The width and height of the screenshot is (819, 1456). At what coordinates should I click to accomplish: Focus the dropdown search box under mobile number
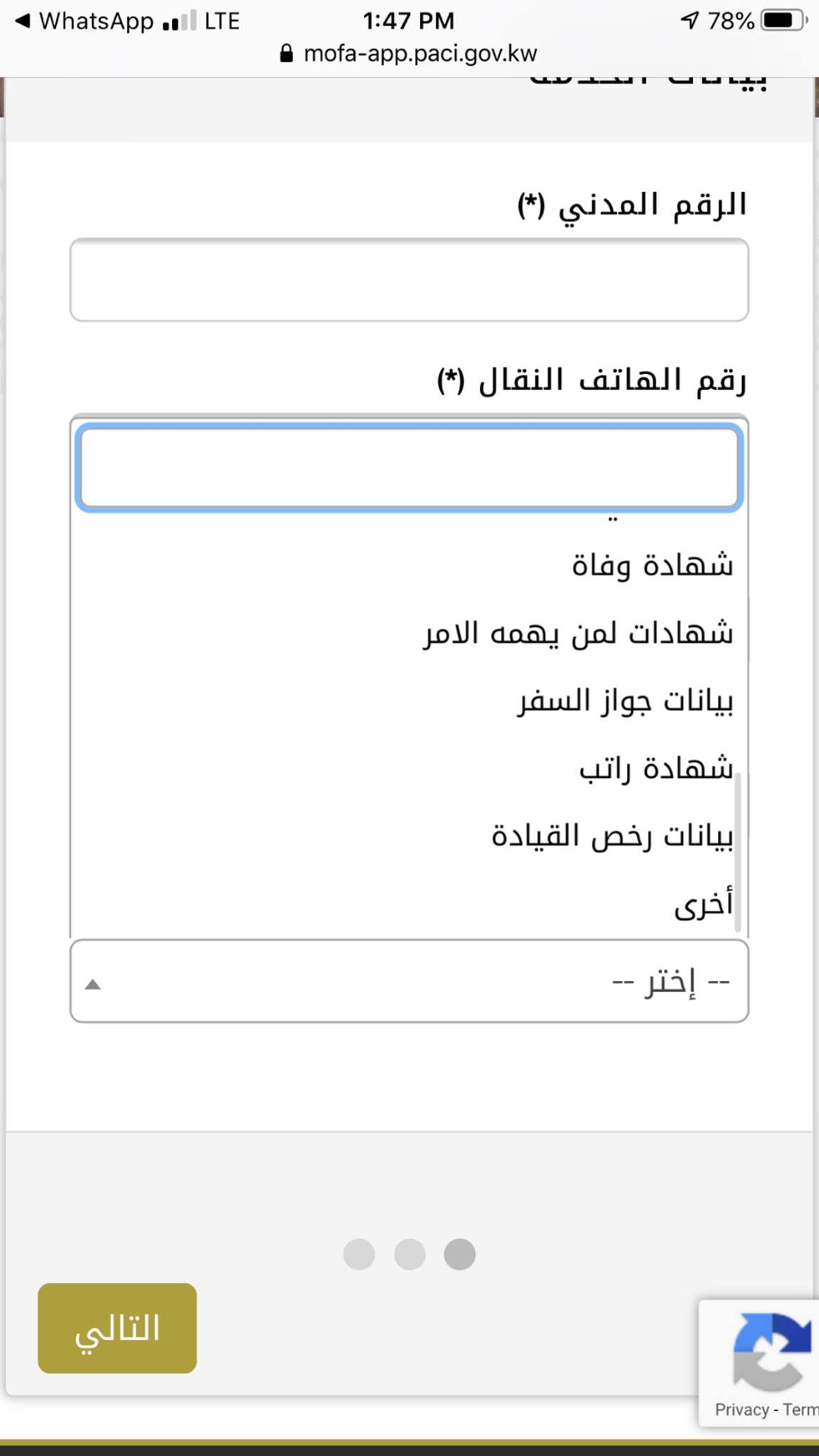tap(409, 468)
